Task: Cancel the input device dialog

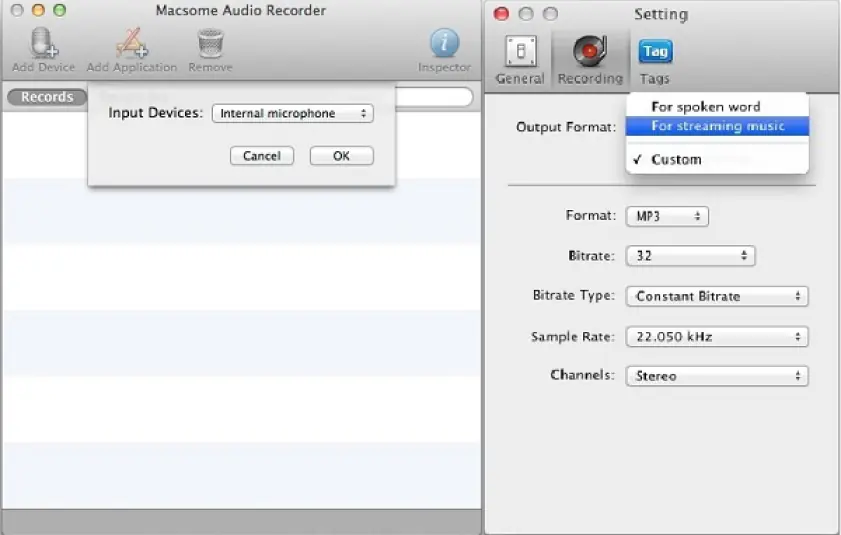Action: [x=262, y=156]
